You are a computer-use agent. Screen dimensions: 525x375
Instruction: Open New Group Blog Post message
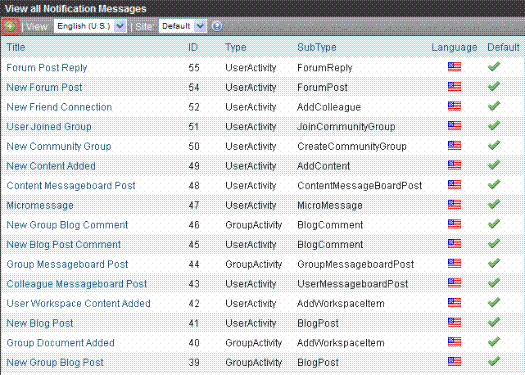pos(55,362)
